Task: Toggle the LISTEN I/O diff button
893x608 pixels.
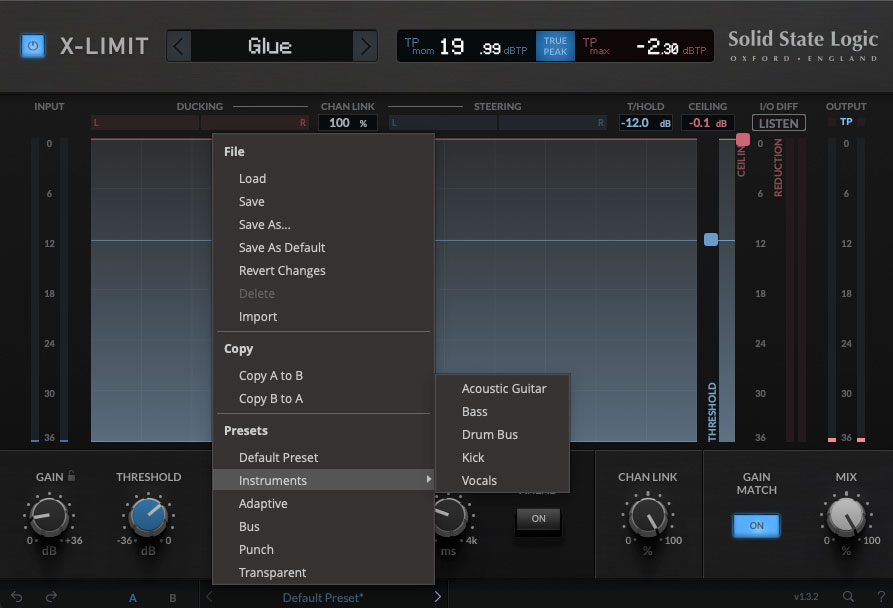Action: point(779,123)
